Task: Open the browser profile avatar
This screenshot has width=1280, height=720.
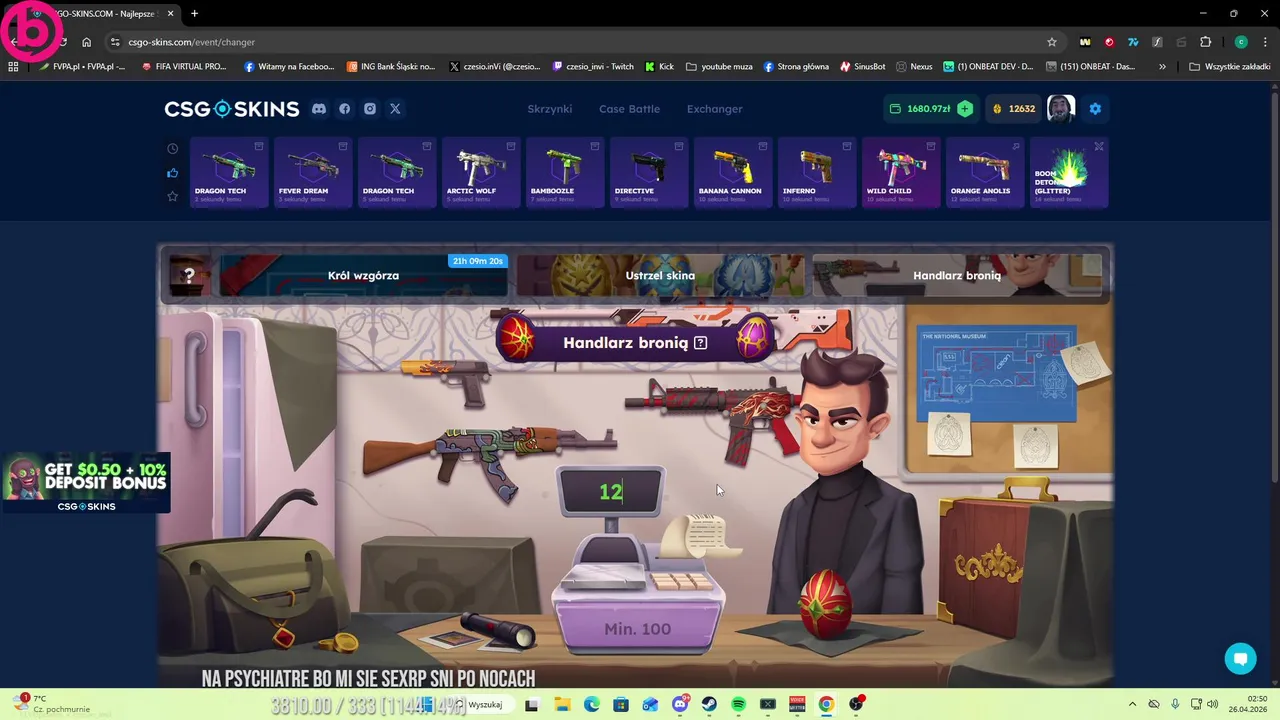Action: (1241, 42)
